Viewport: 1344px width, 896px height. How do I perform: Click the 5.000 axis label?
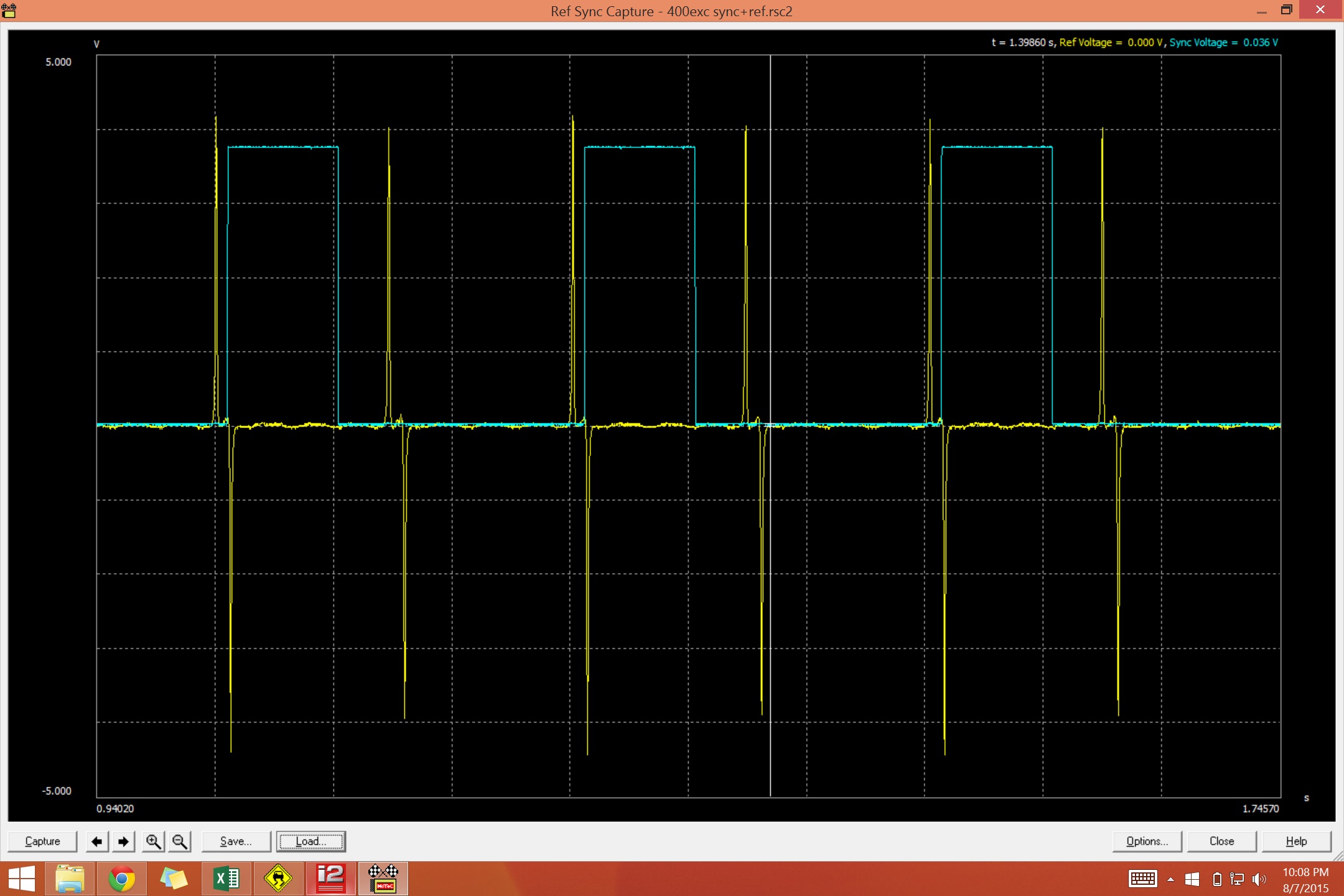[58, 62]
